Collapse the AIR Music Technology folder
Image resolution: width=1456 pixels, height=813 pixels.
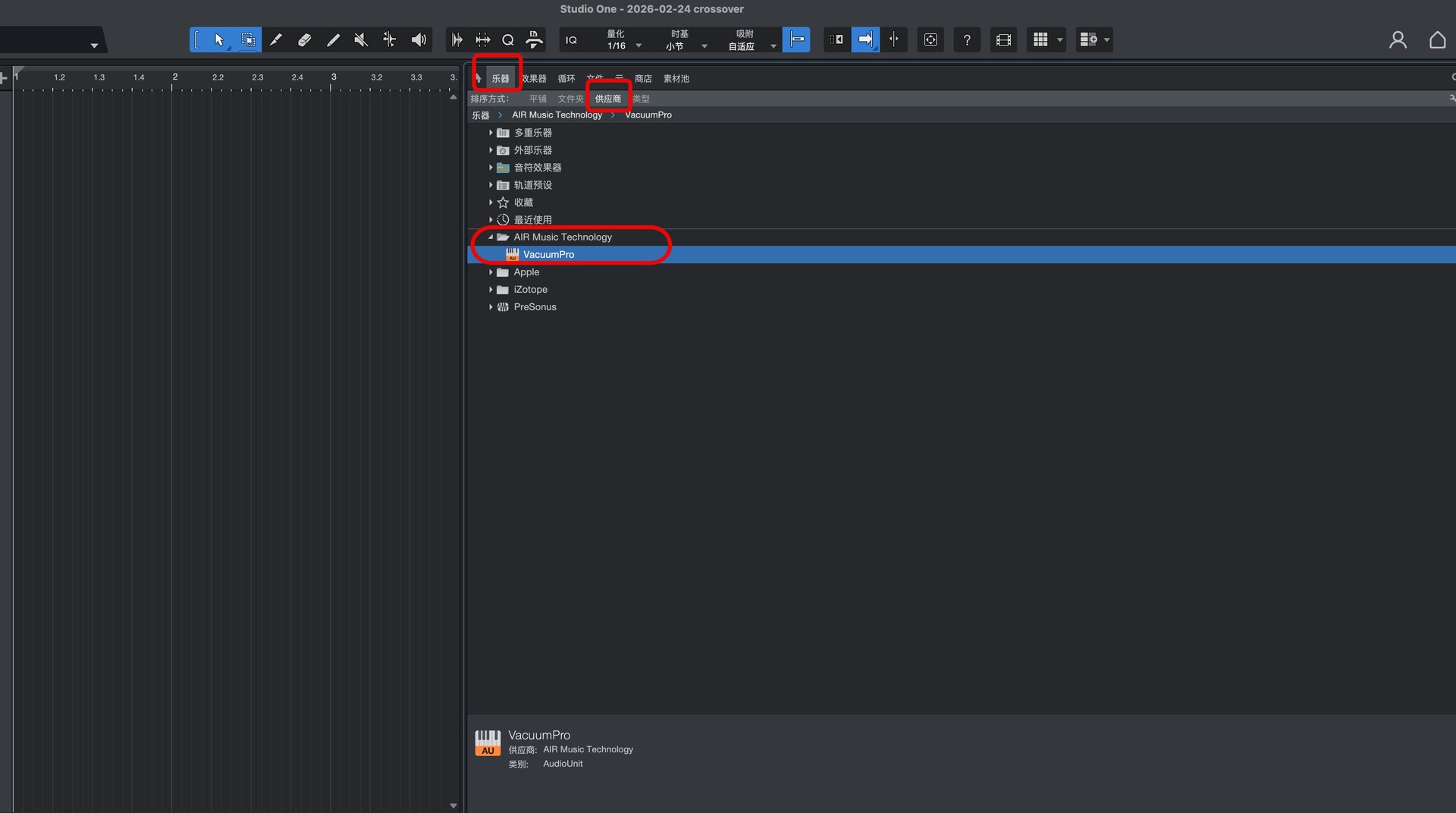point(491,237)
